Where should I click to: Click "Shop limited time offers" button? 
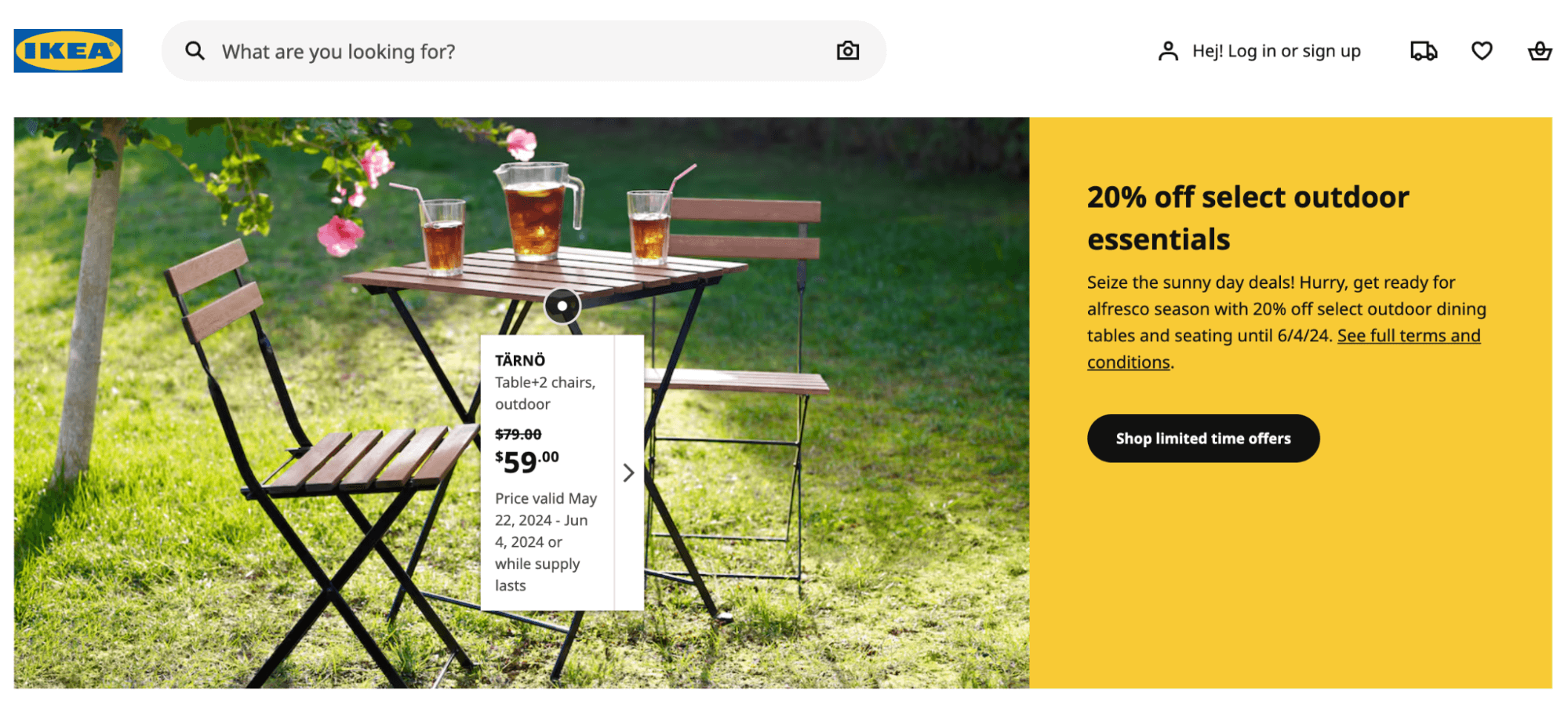tap(1203, 439)
